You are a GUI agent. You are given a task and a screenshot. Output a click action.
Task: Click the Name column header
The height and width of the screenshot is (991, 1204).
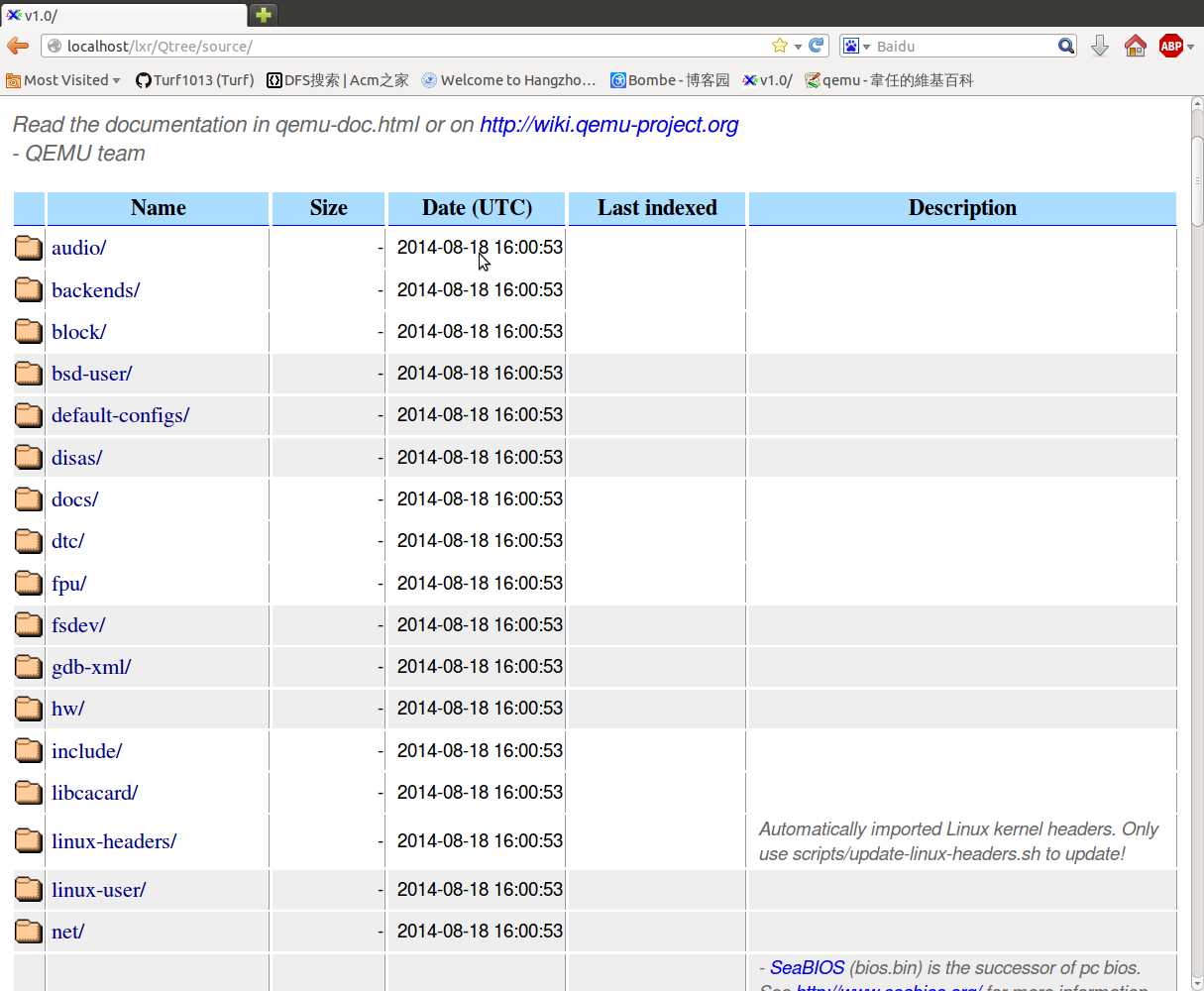(x=159, y=208)
